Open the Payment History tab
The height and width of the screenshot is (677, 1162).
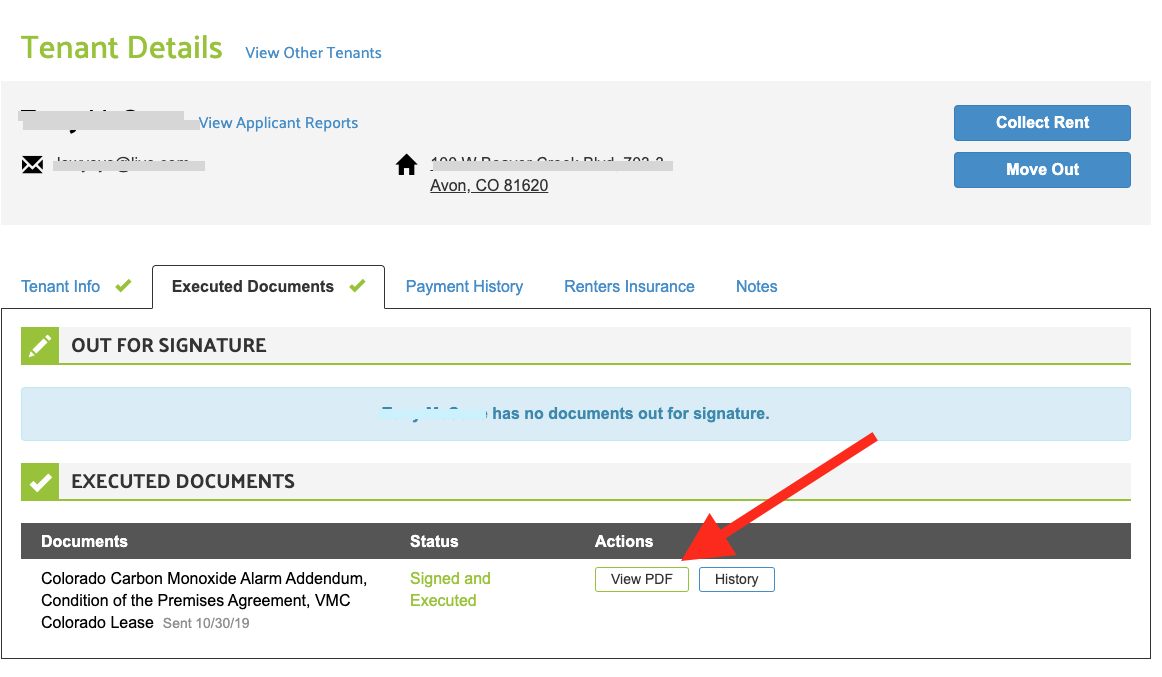tap(464, 286)
